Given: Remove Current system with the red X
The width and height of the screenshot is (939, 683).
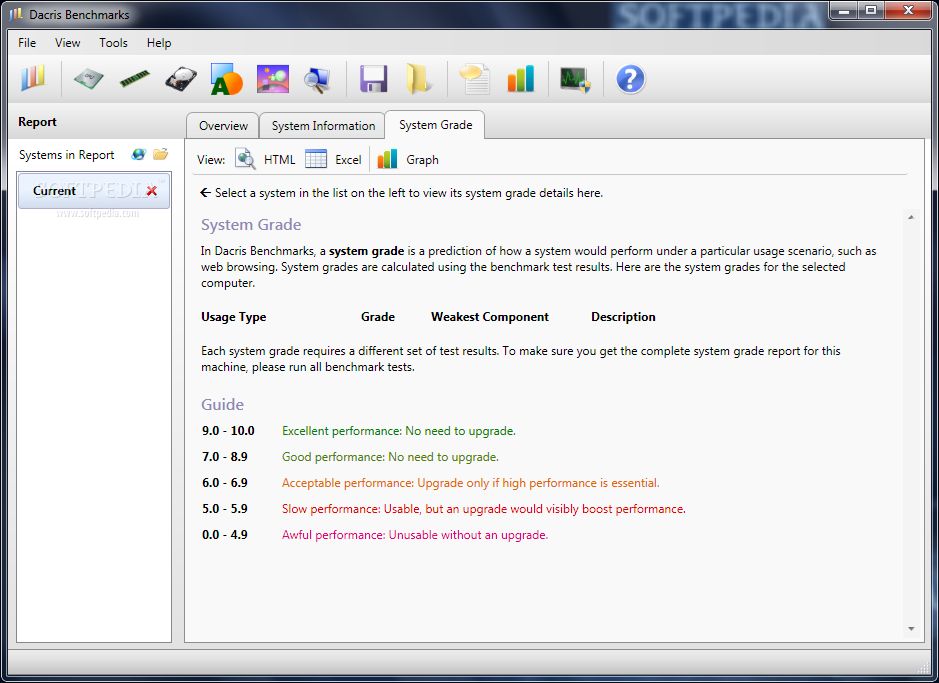Looking at the screenshot, I should click(152, 191).
